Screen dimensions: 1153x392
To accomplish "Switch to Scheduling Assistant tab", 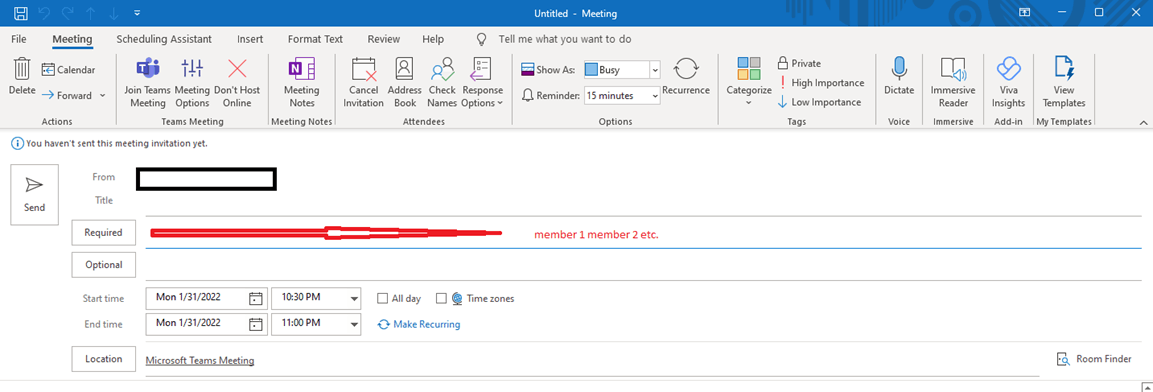I will click(x=164, y=39).
